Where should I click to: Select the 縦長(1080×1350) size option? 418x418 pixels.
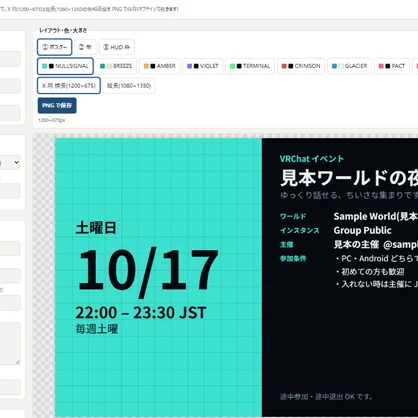[x=129, y=86]
